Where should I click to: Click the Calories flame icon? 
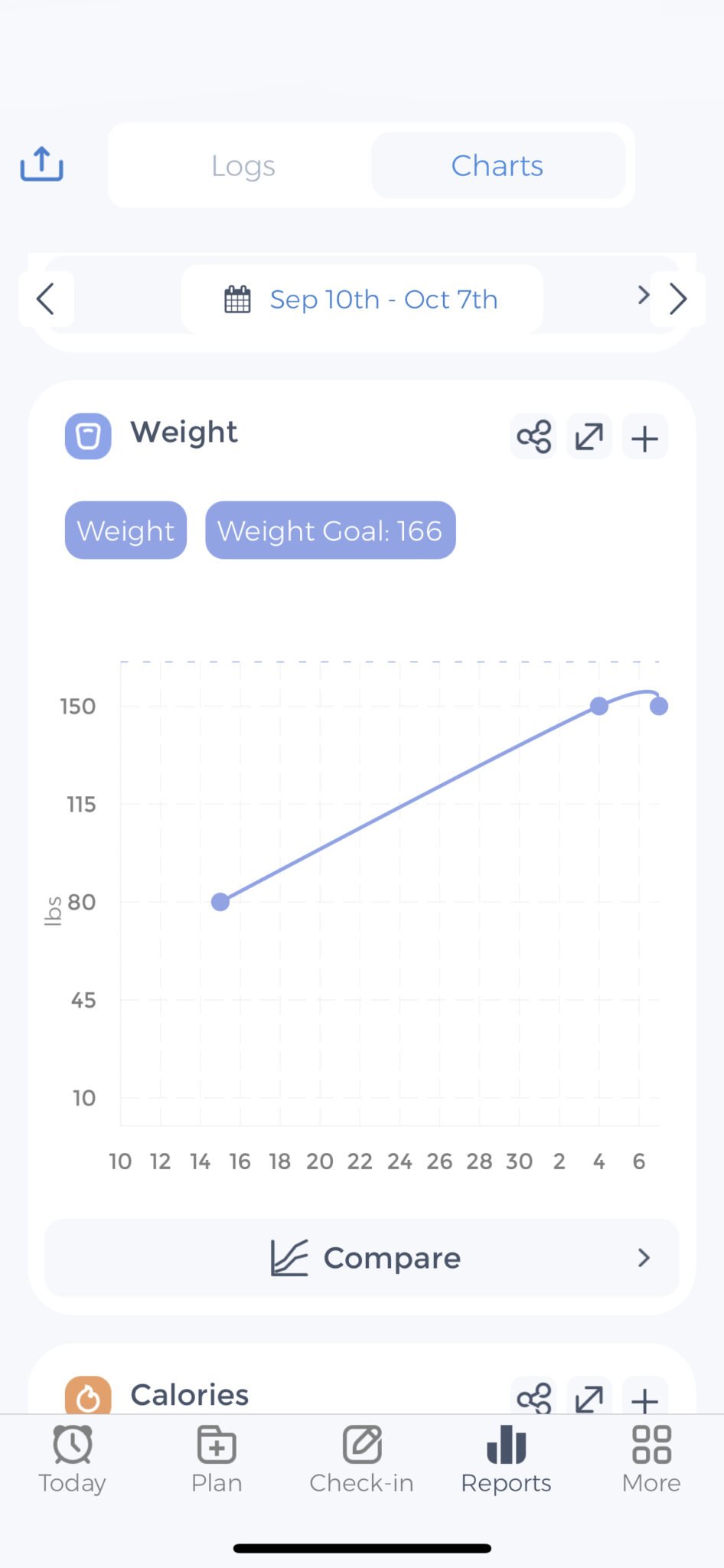click(x=88, y=1395)
